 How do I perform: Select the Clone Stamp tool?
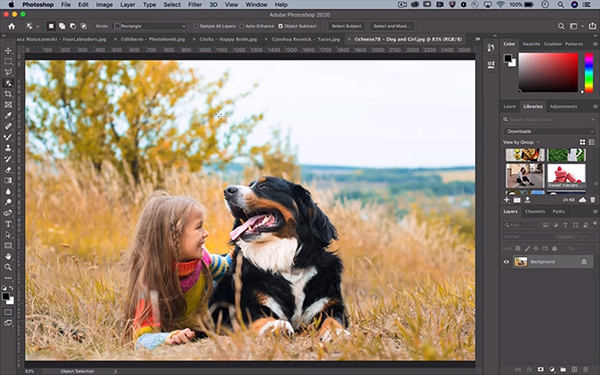point(8,148)
